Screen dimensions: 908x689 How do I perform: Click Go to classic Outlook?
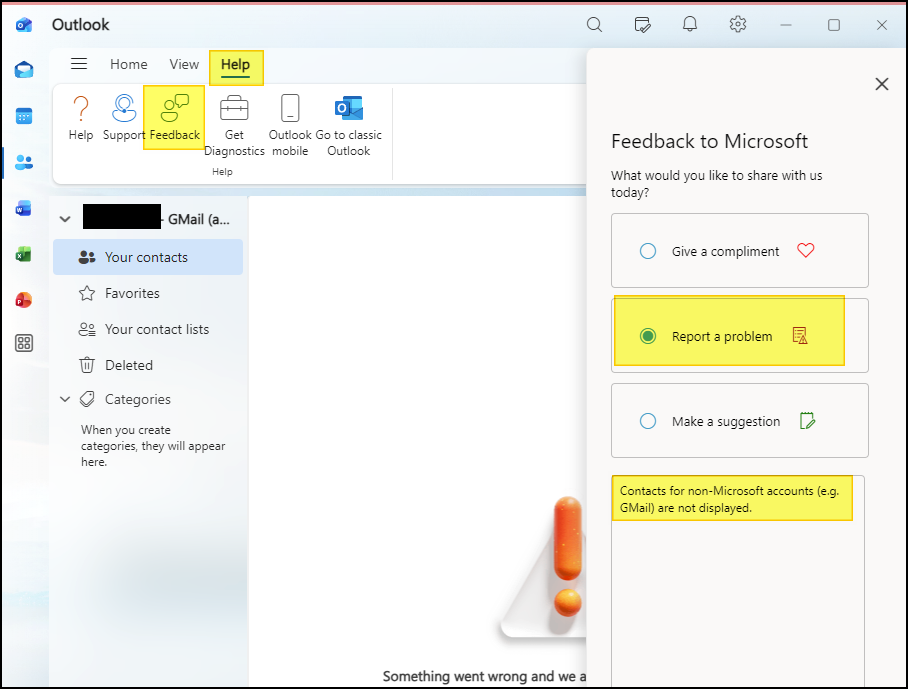coord(349,126)
